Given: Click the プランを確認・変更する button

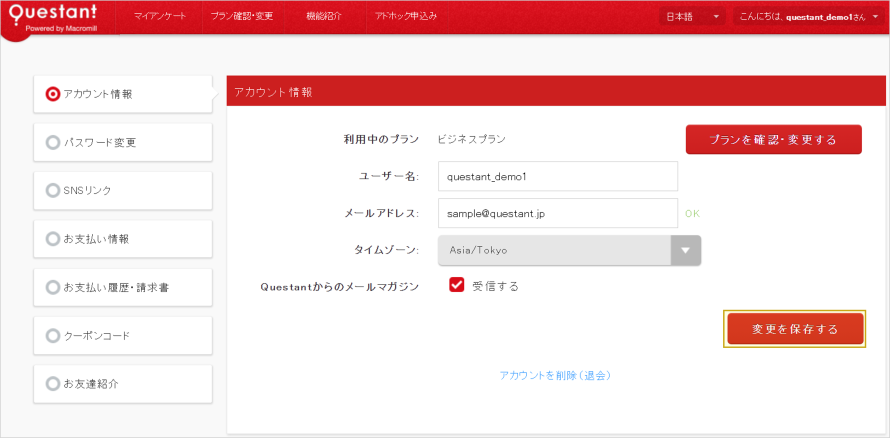Looking at the screenshot, I should pyautogui.click(x=773, y=139).
